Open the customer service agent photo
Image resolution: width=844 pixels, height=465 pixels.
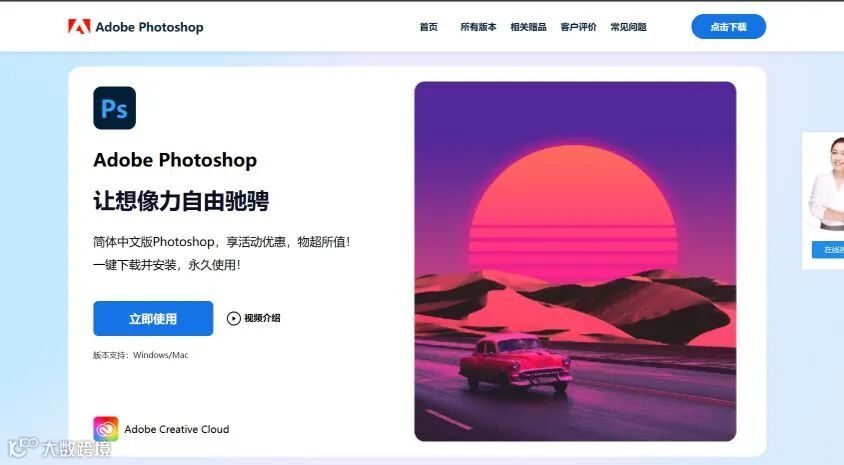(x=827, y=183)
